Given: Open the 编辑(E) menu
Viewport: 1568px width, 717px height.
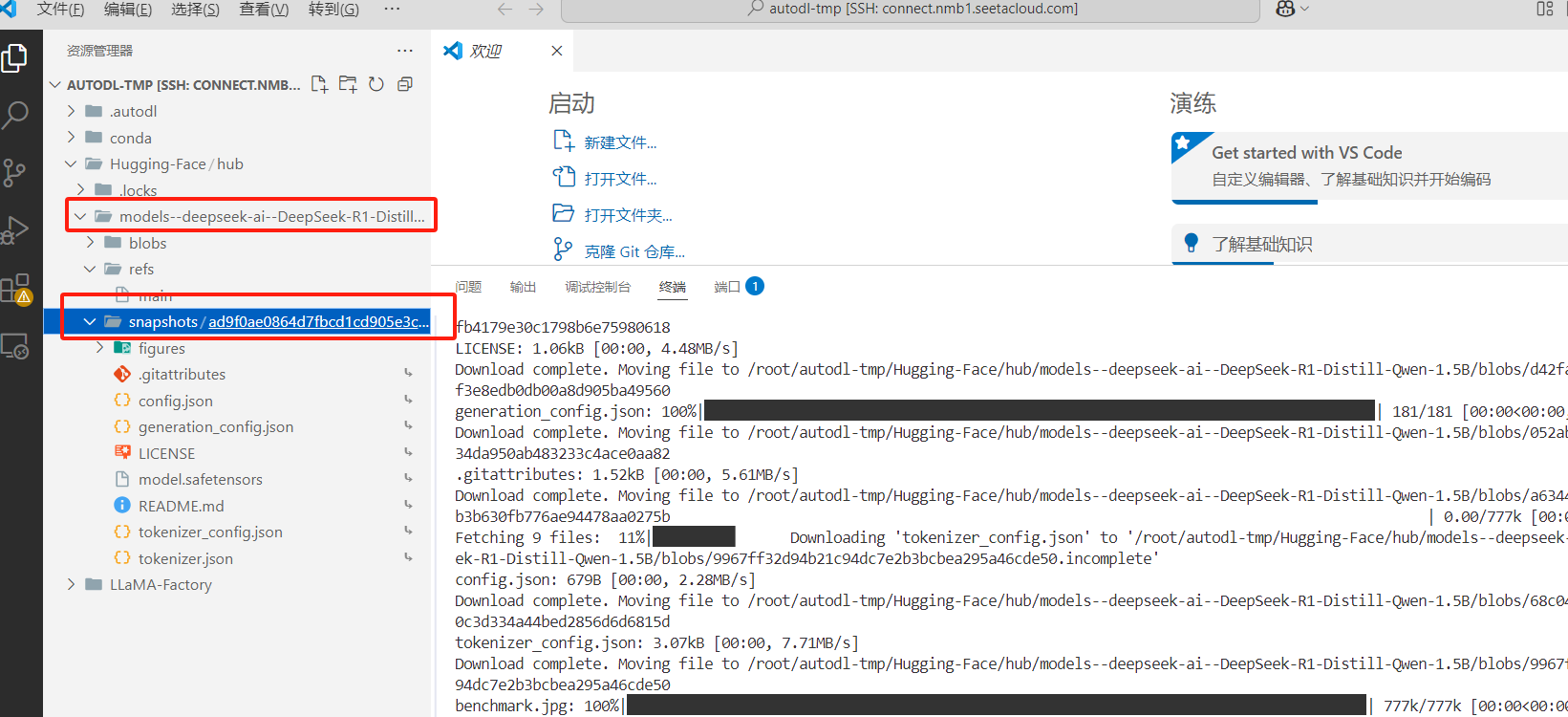Looking at the screenshot, I should [x=128, y=9].
